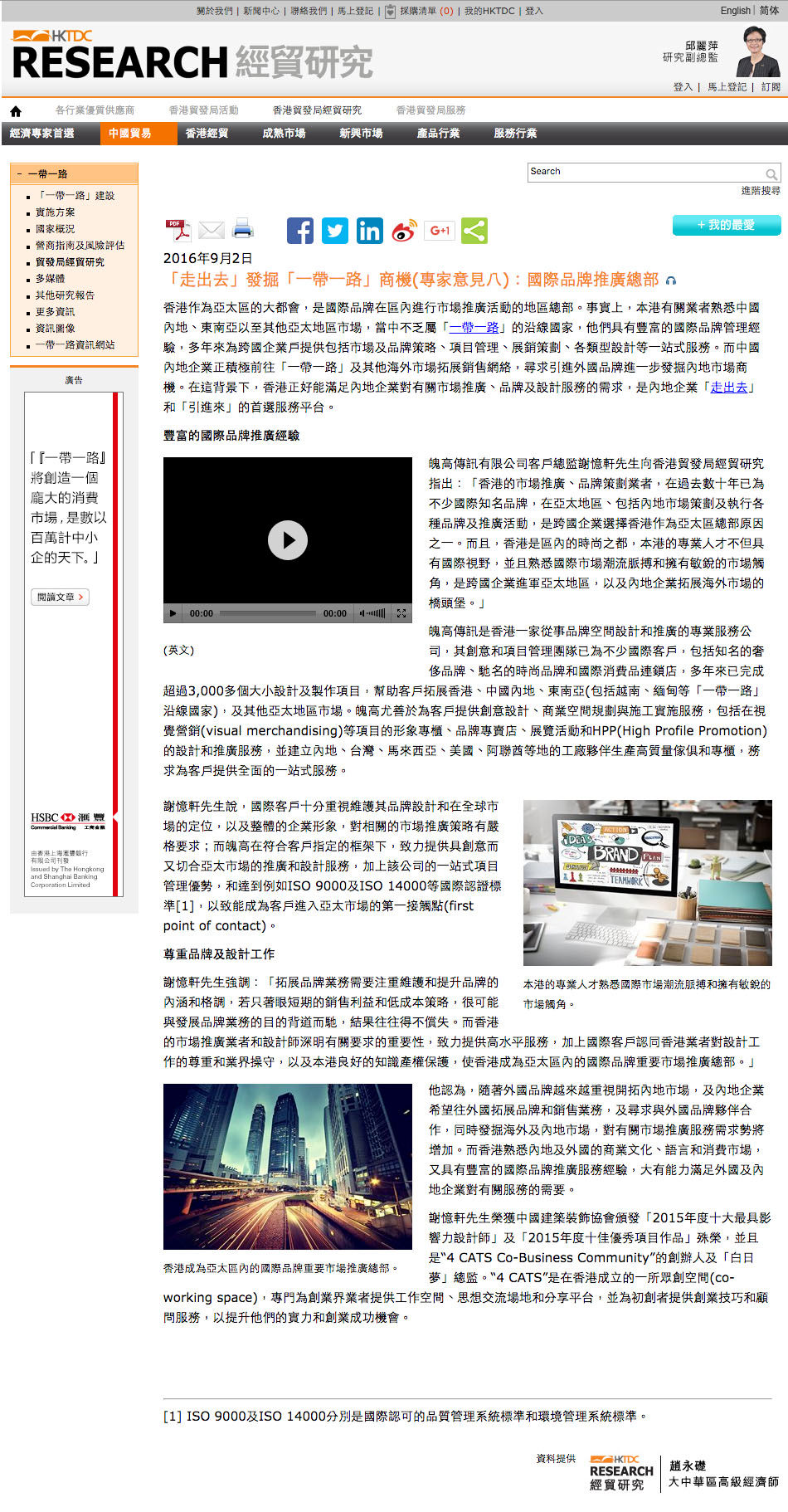The image size is (788, 1512).
Task: Click the researcher portrait photo
Action: click(757, 51)
